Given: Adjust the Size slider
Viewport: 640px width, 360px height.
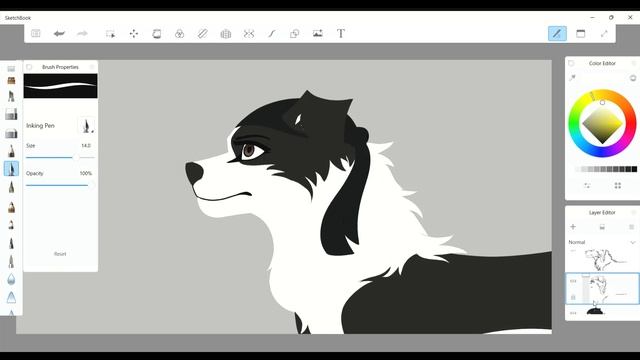Looking at the screenshot, I should pyautogui.click(x=60, y=157).
